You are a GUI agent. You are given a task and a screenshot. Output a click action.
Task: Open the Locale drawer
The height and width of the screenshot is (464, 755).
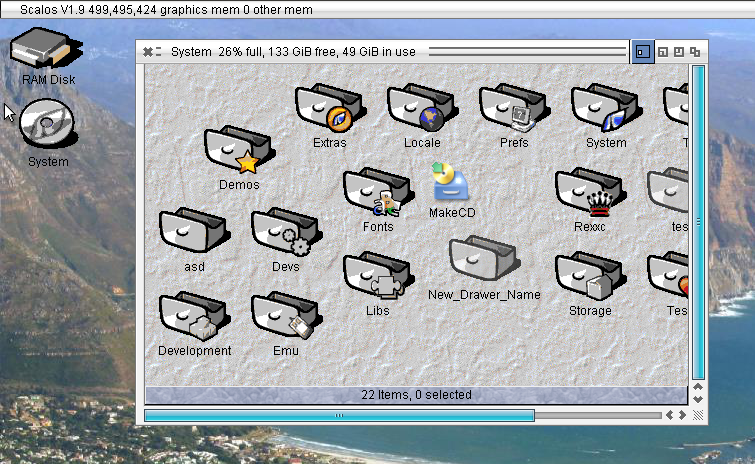[x=421, y=110]
